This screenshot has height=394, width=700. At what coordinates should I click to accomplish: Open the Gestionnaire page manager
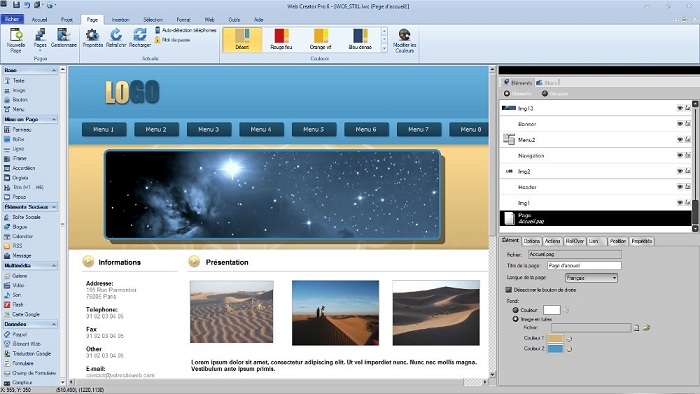(64, 38)
